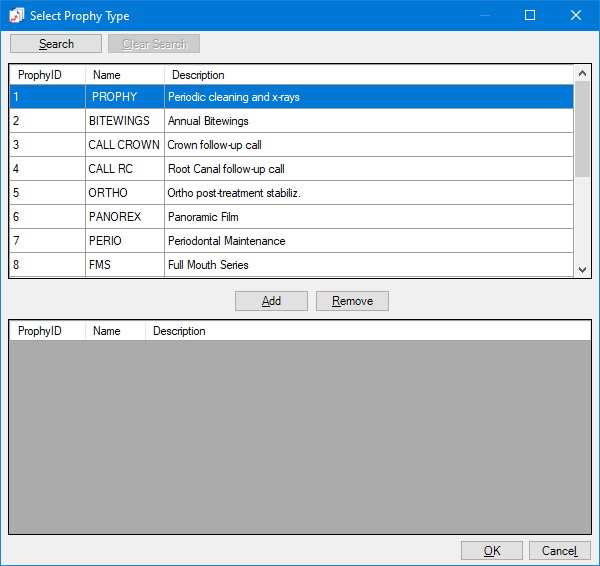Click 'Panoramic Film' description cell

coord(369,217)
